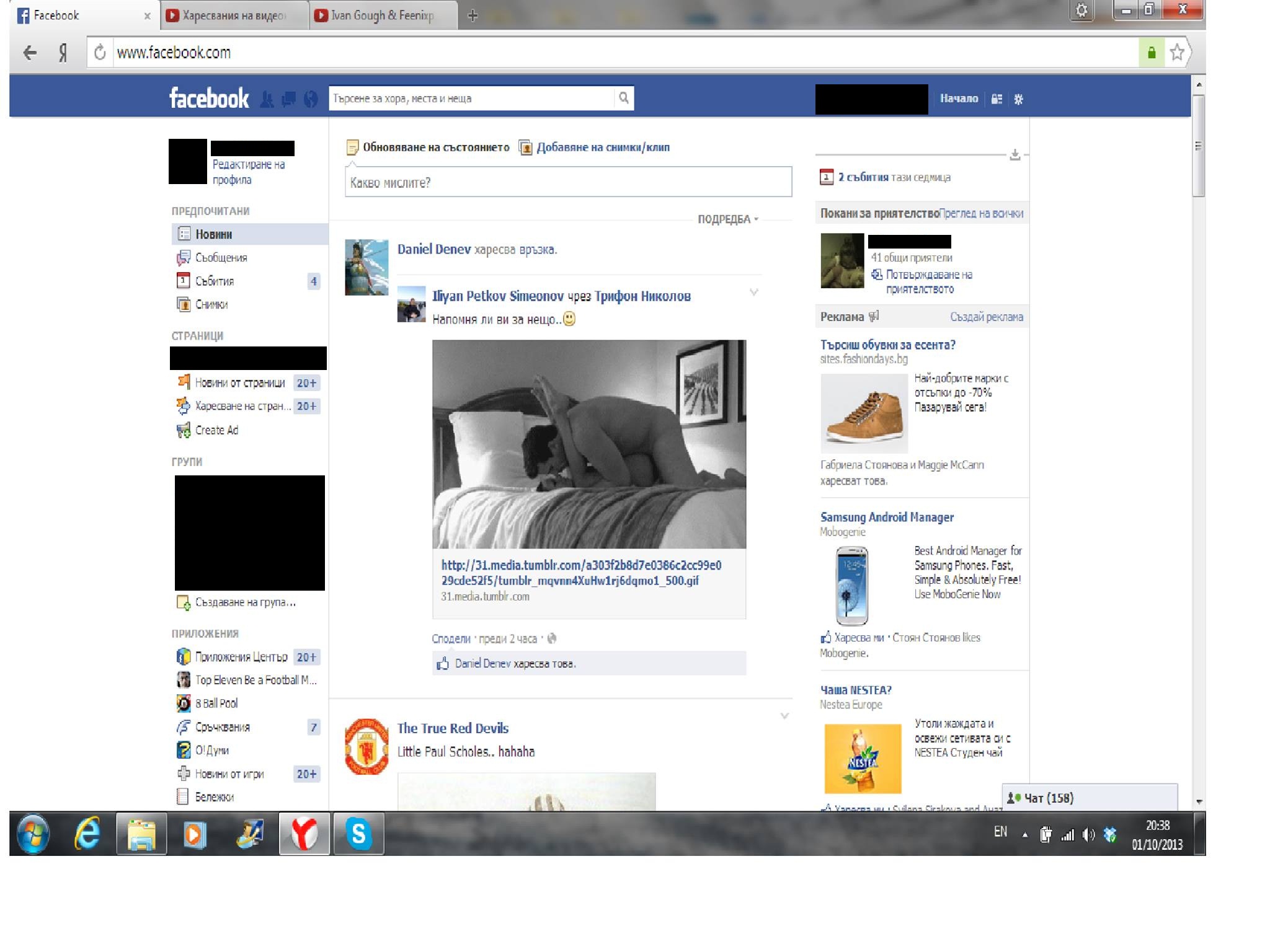Image resolution: width=1270 pixels, height=952 pixels.
Task: Click the green padlock security icon
Action: click(1152, 53)
